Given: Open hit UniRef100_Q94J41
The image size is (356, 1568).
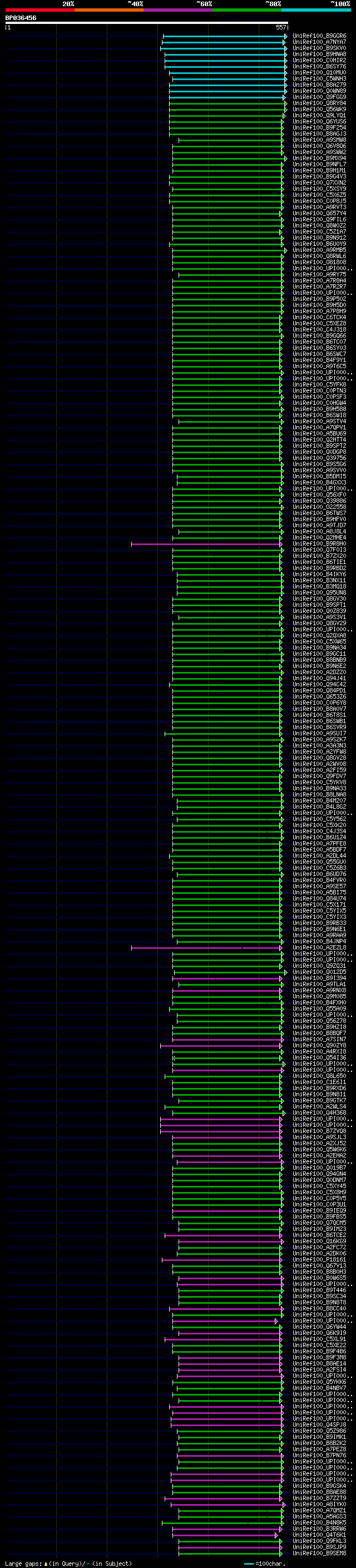Looking at the screenshot, I should 319,678.
